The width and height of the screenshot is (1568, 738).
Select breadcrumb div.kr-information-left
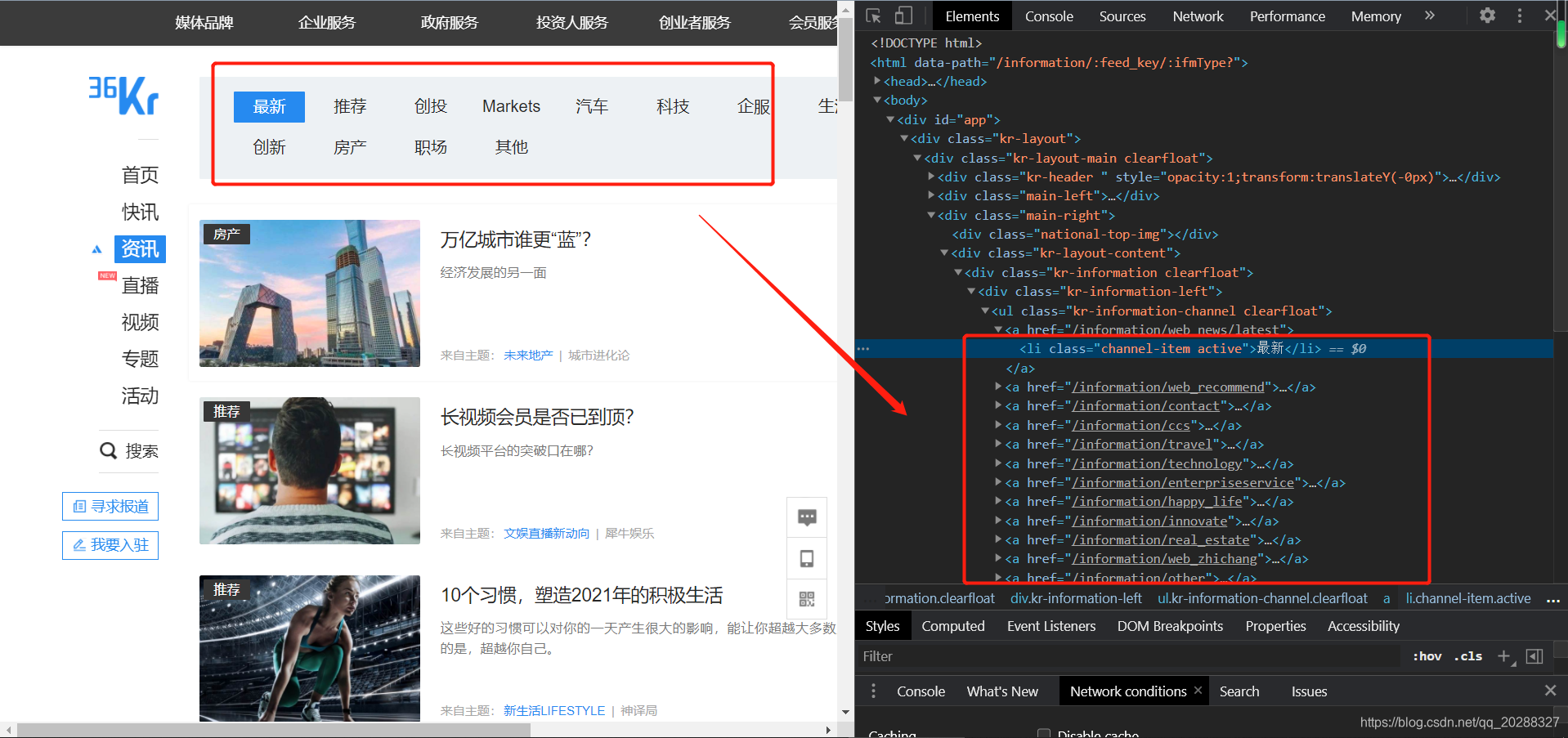1076,598
